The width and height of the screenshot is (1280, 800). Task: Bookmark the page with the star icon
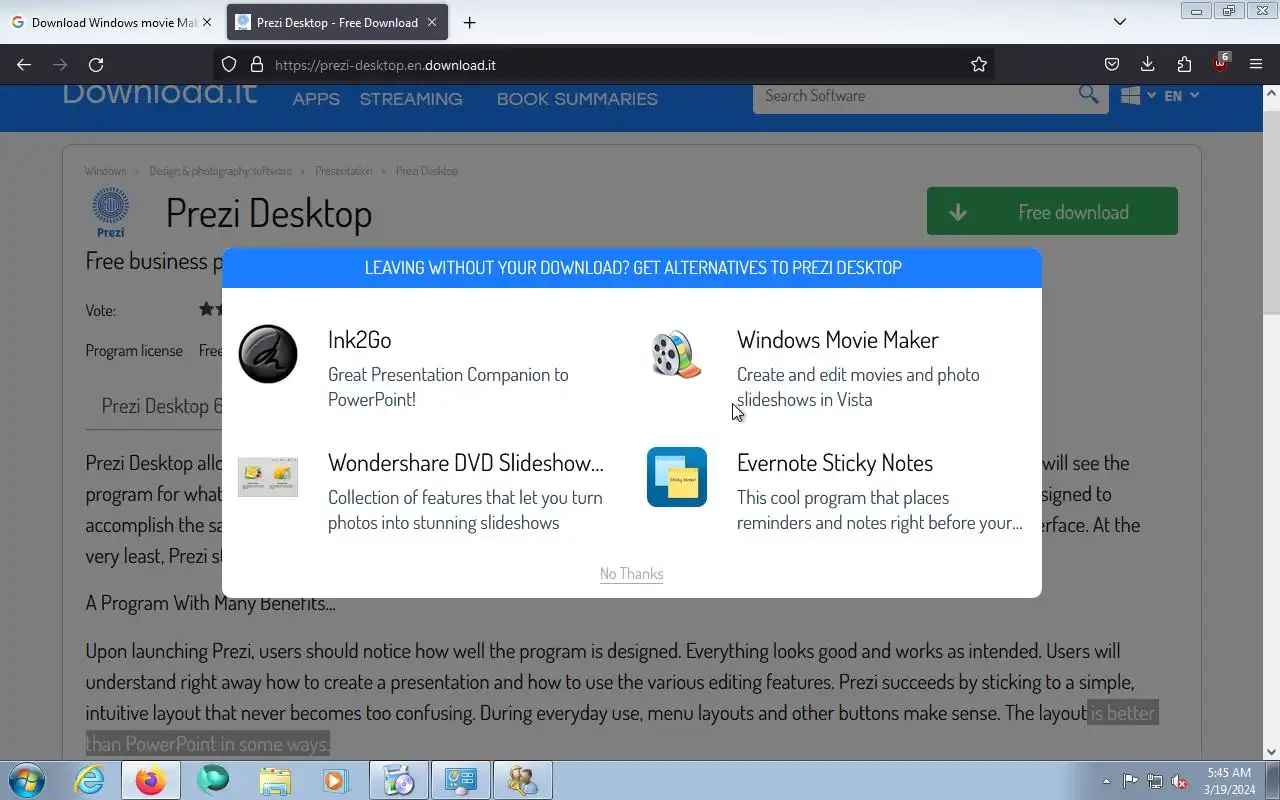[x=979, y=64]
